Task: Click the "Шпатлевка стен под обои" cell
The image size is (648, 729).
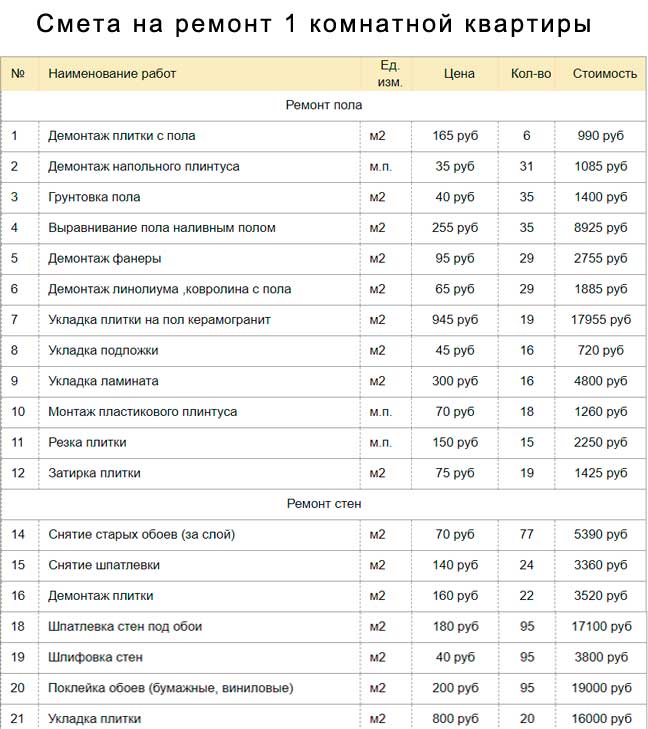Action: pos(125,627)
